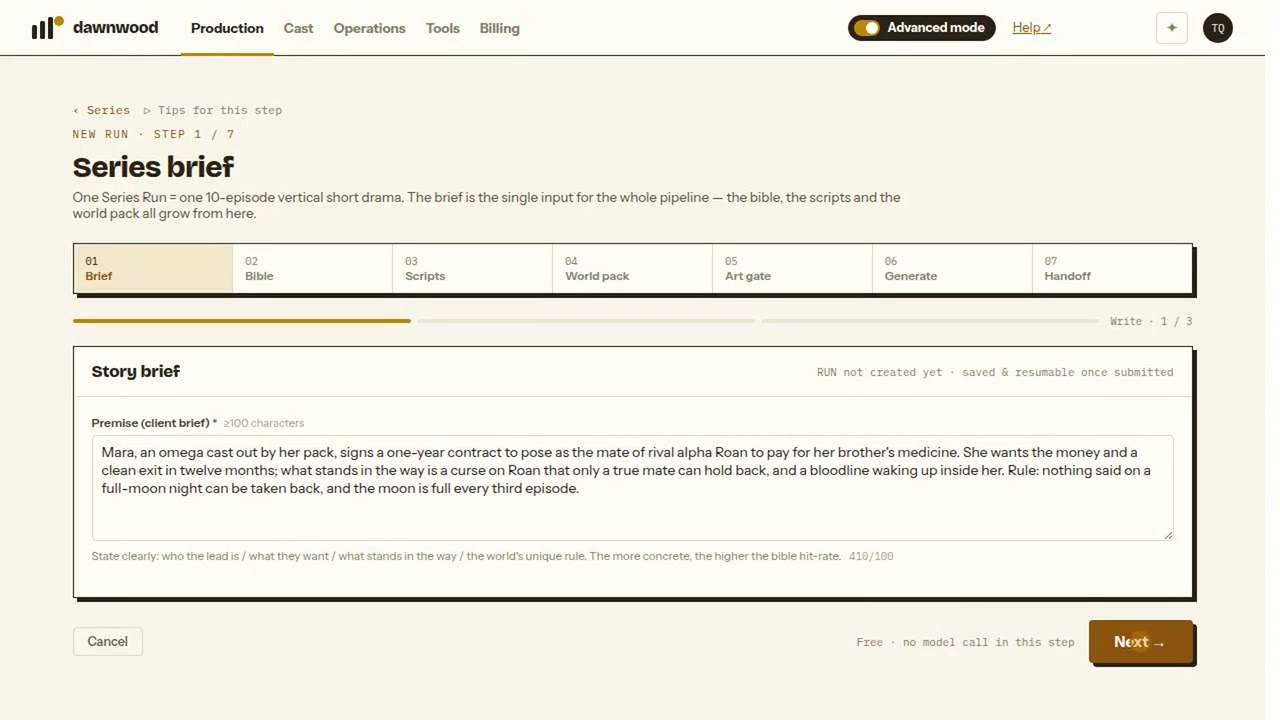Open the Help link

coord(1031,28)
